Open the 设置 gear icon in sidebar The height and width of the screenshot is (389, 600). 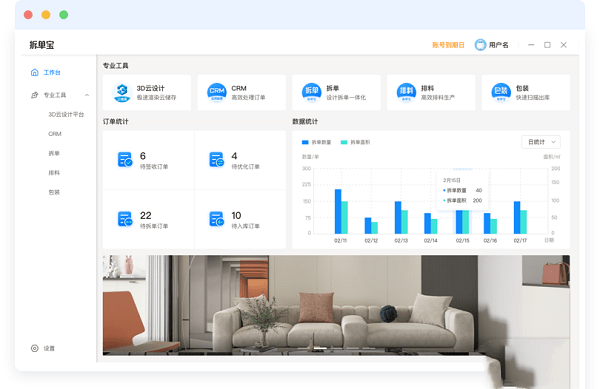coord(35,348)
